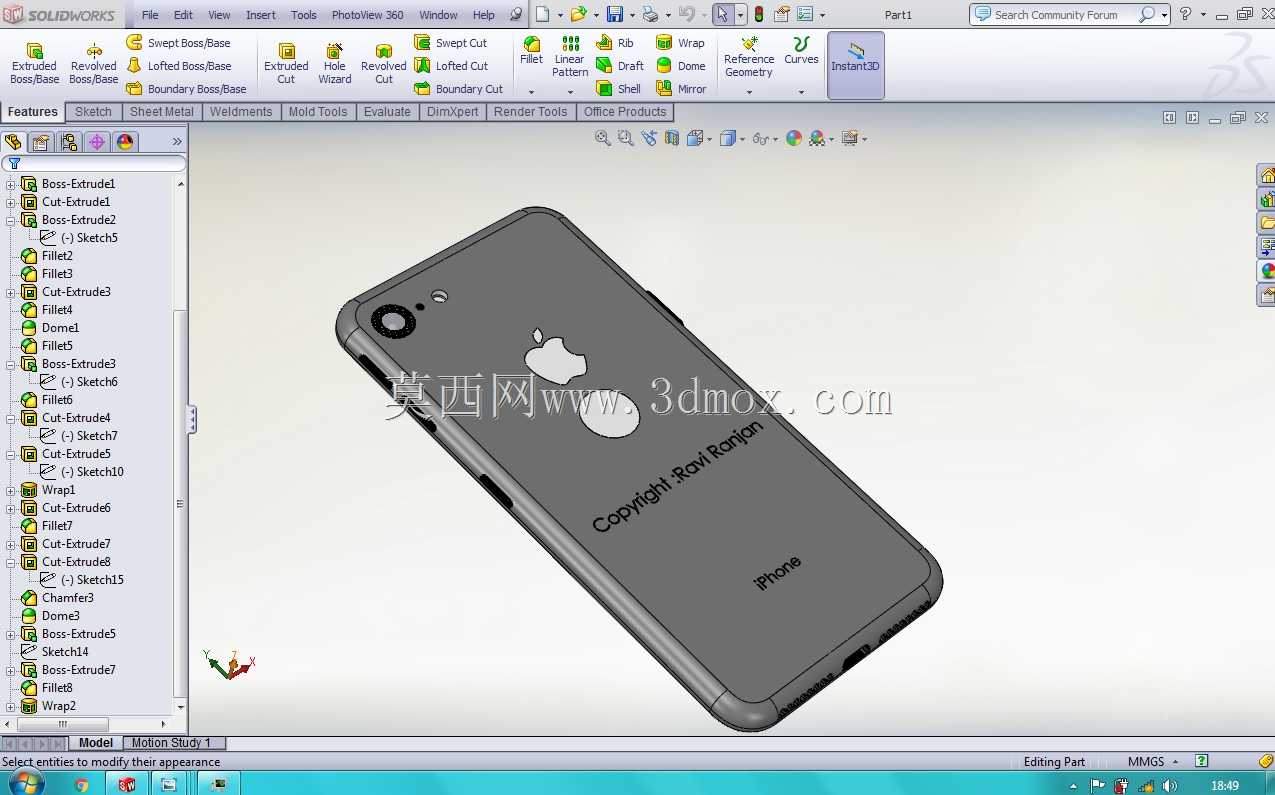Click the Zoom to Area icon

pyautogui.click(x=625, y=139)
